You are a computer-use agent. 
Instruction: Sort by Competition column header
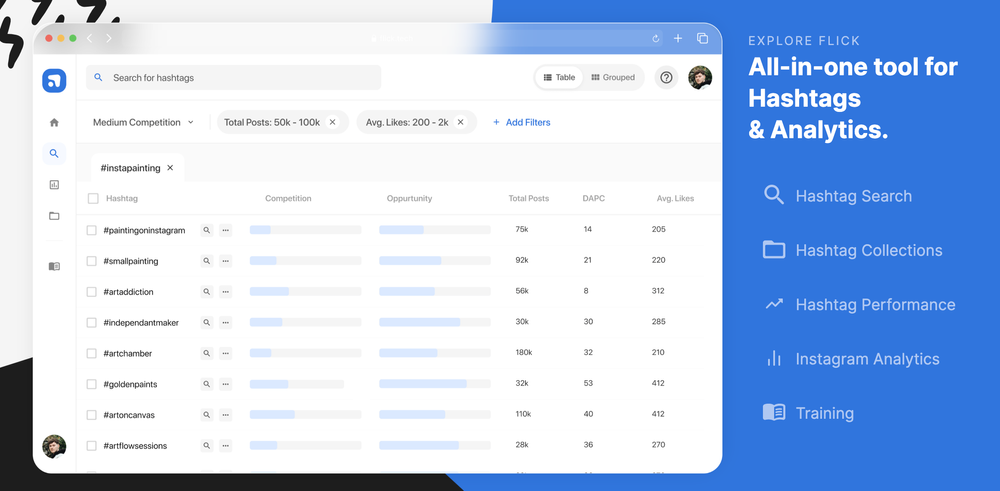click(x=288, y=198)
